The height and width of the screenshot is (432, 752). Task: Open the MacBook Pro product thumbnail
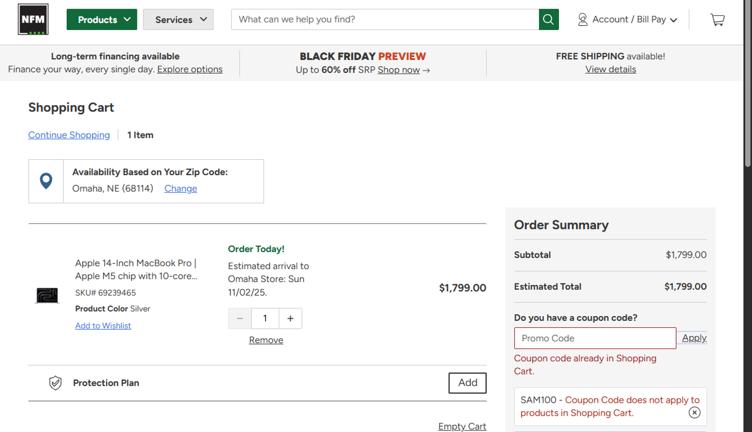coord(47,295)
